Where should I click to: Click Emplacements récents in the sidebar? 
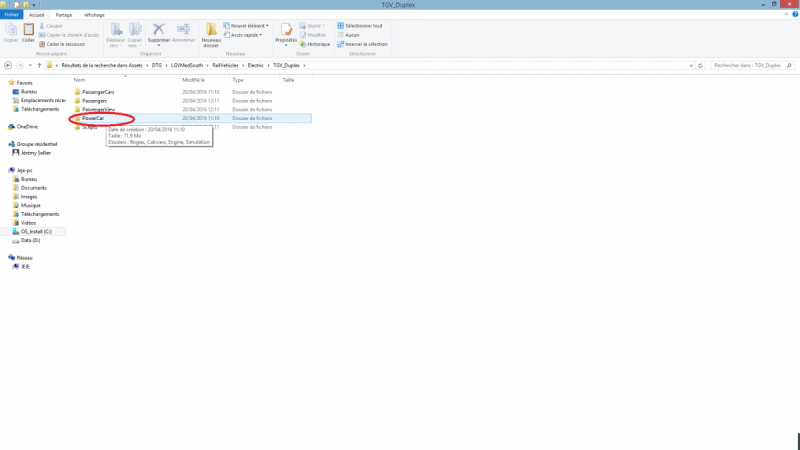43,101
